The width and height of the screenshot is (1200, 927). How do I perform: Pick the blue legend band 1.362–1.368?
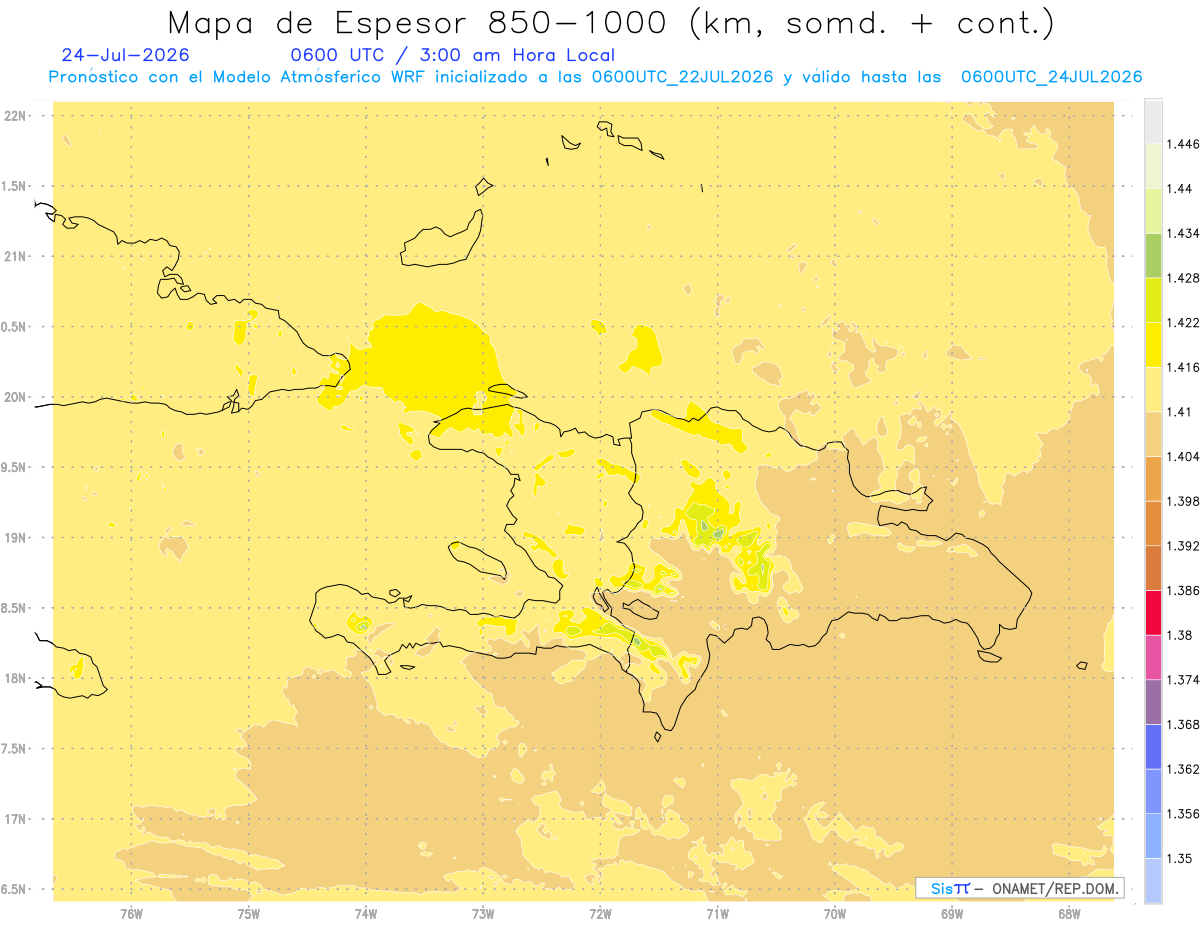tap(1153, 746)
